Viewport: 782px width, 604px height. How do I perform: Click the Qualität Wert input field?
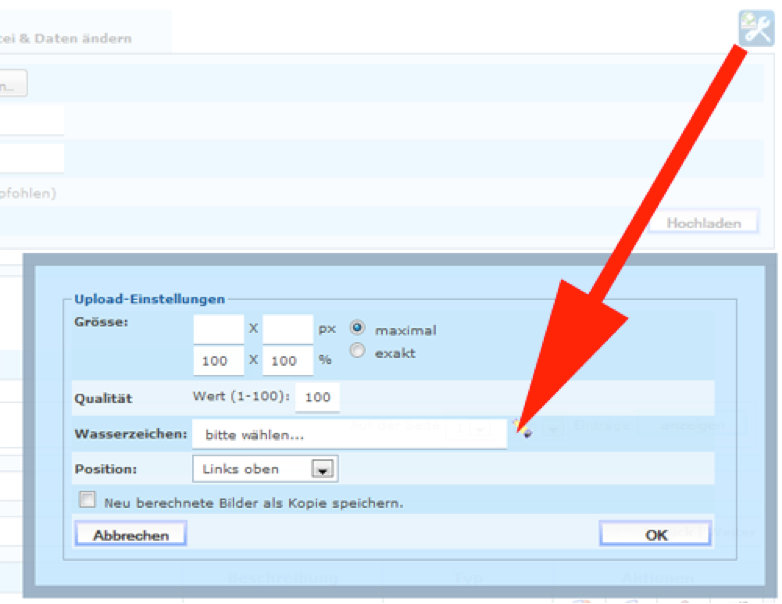317,397
